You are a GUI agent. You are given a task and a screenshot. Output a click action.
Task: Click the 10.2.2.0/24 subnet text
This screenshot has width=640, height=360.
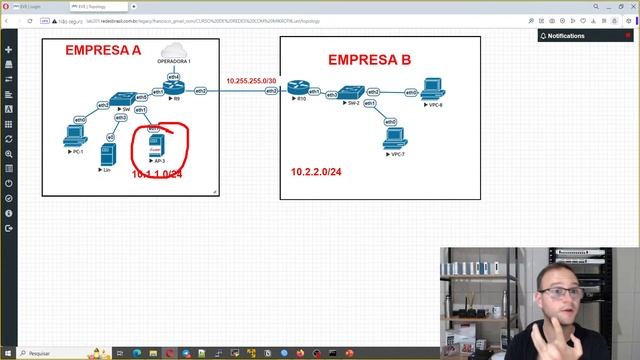pos(316,172)
